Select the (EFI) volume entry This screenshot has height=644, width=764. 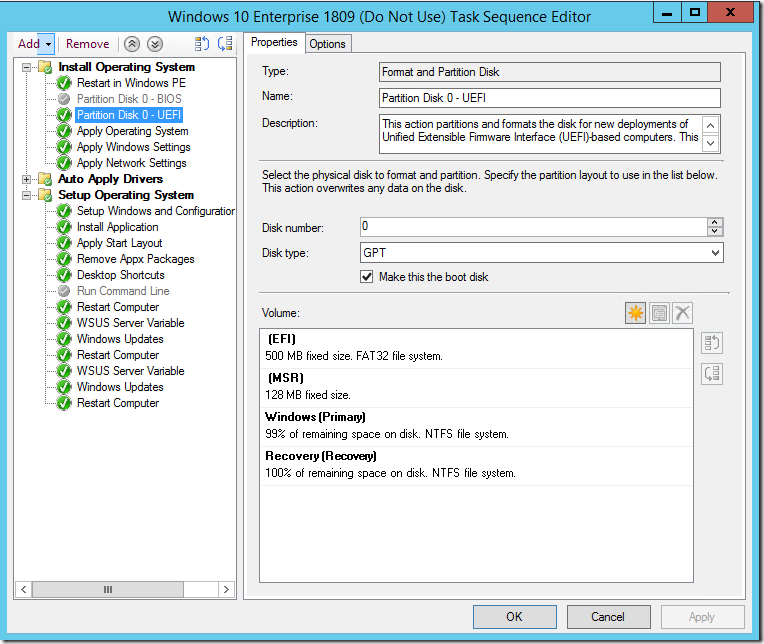click(477, 348)
